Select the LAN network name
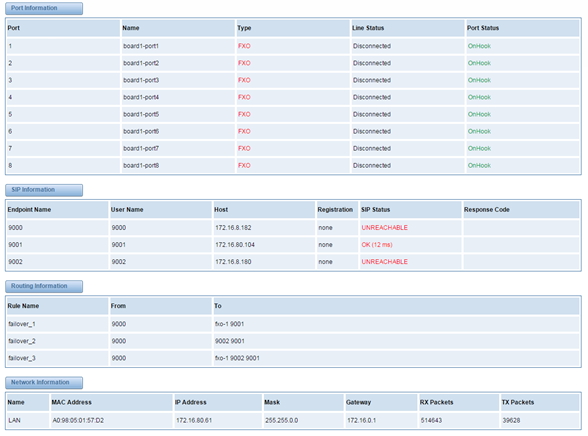Image resolution: width=588 pixels, height=436 pixels. [14, 420]
